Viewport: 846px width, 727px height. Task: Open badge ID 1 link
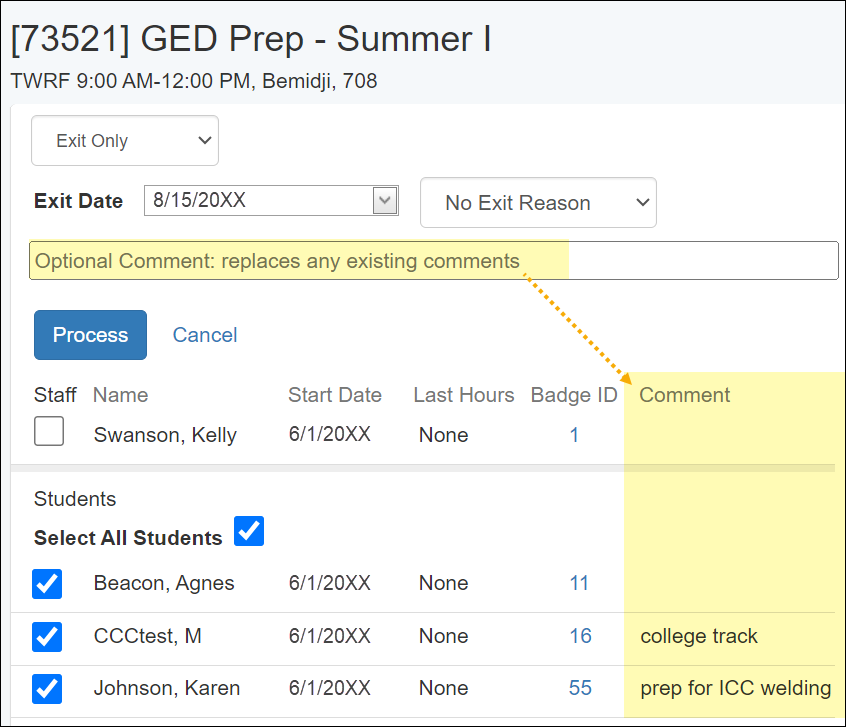pyautogui.click(x=574, y=435)
